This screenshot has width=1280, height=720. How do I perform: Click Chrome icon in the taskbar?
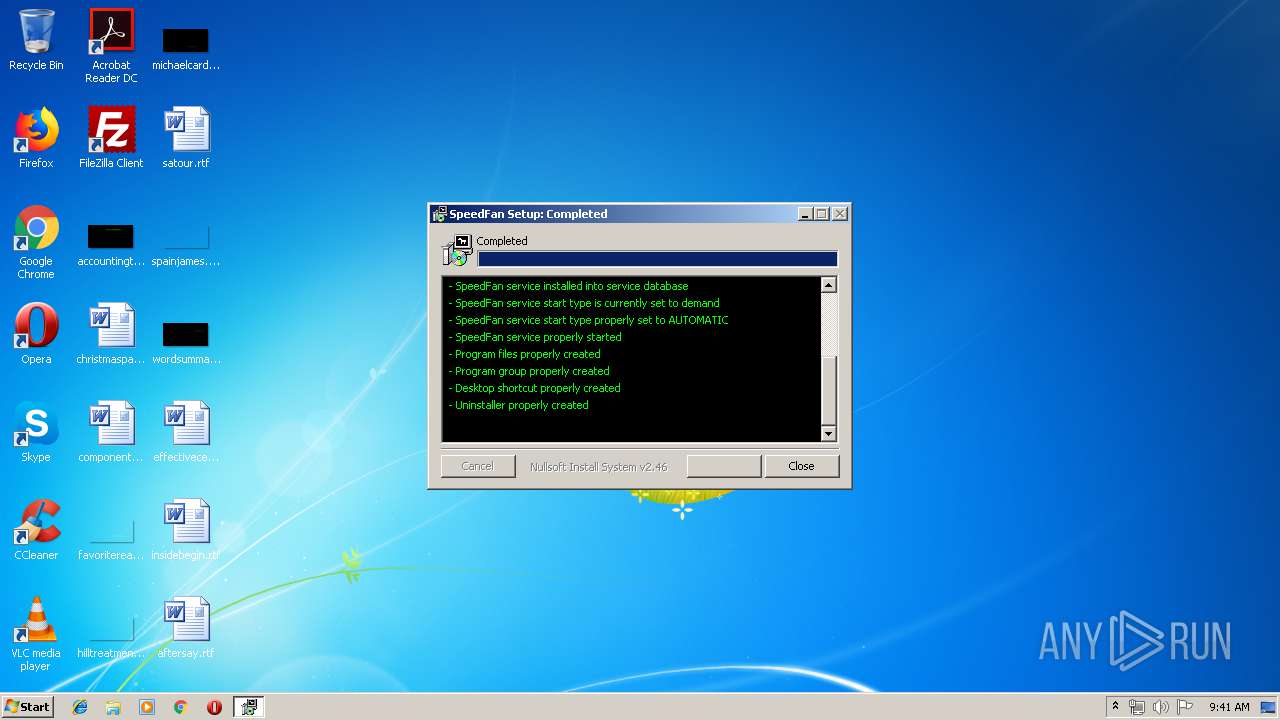click(180, 707)
